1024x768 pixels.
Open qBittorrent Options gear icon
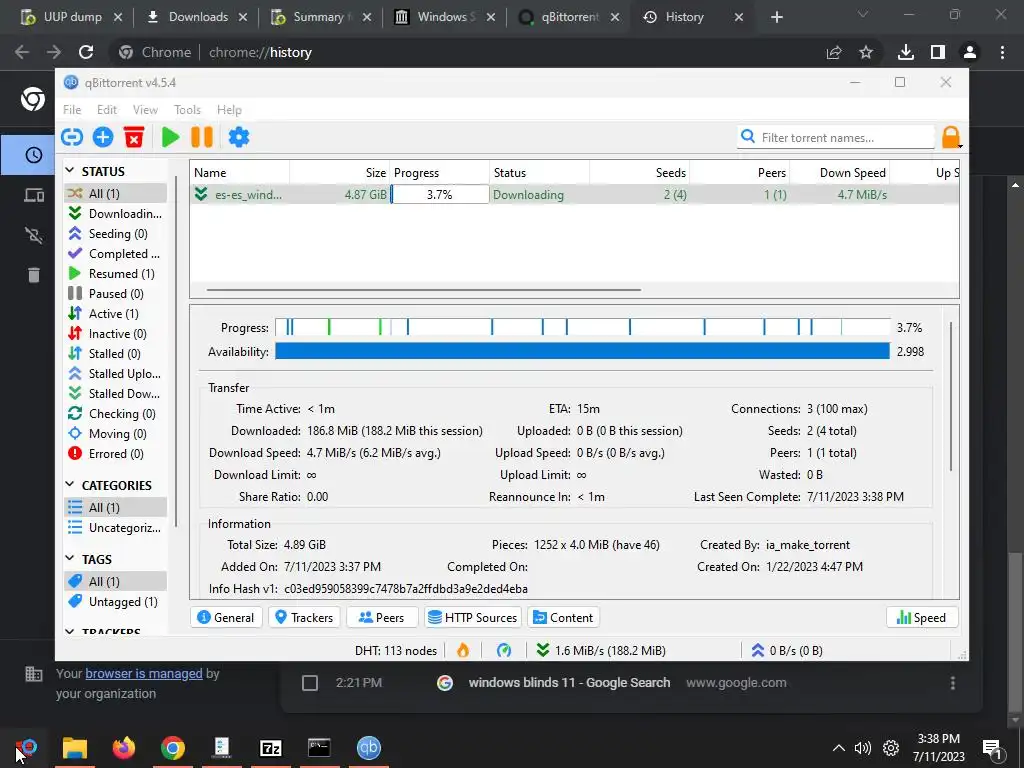pos(239,137)
